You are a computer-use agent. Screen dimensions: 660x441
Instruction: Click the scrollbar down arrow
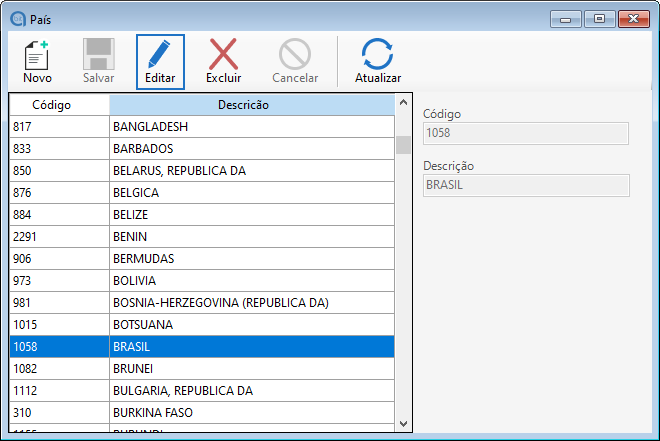[x=403, y=423]
